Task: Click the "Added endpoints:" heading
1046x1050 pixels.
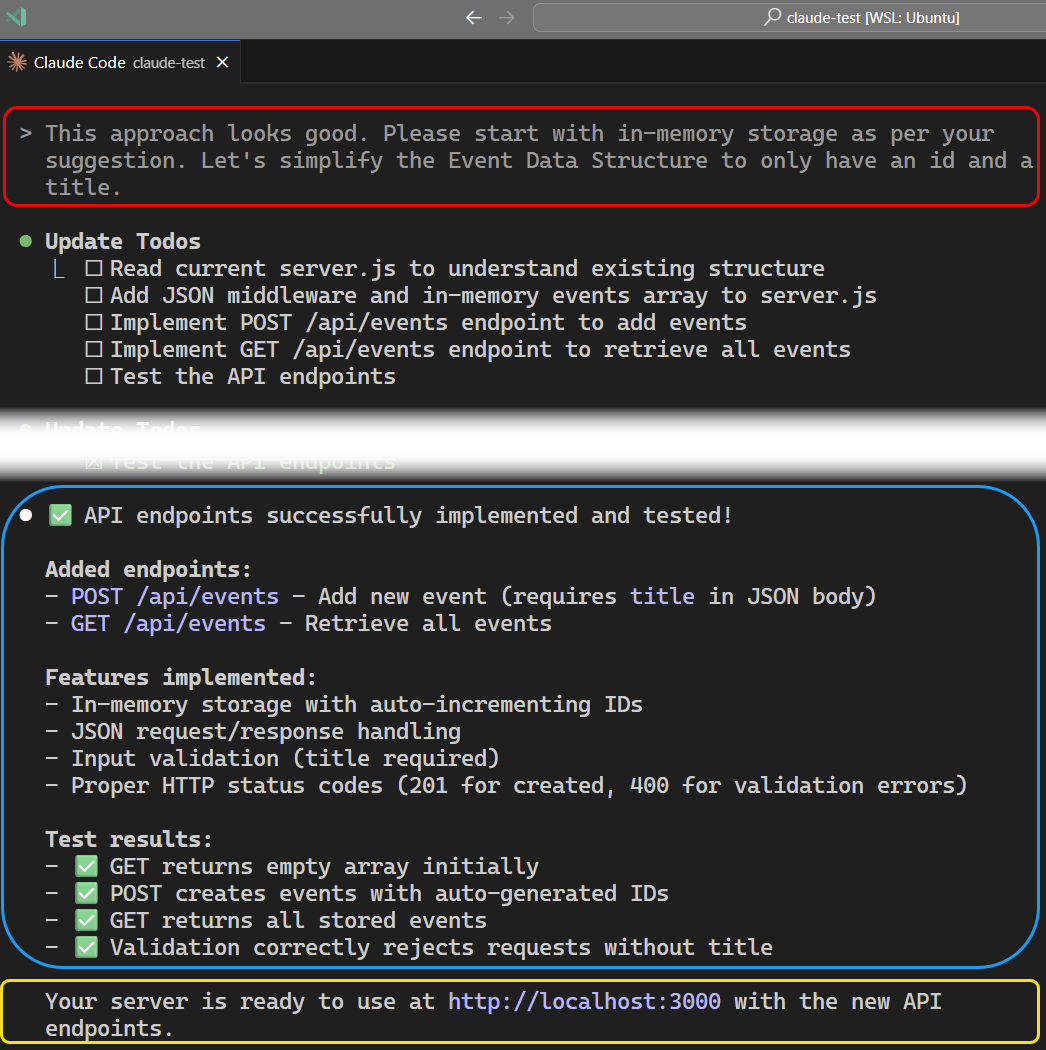Action: (x=148, y=569)
